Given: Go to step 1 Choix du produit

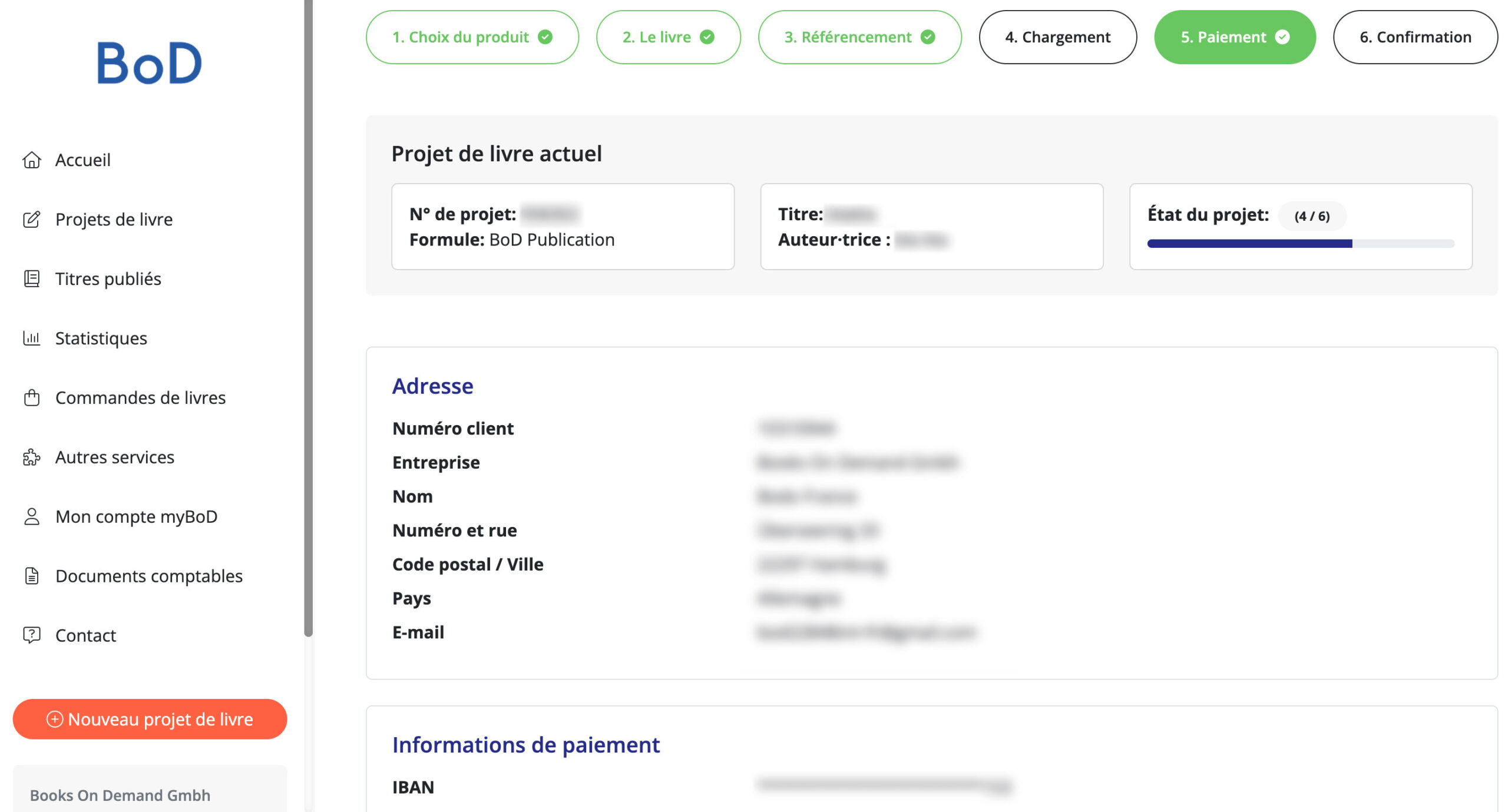Looking at the screenshot, I should tap(472, 37).
